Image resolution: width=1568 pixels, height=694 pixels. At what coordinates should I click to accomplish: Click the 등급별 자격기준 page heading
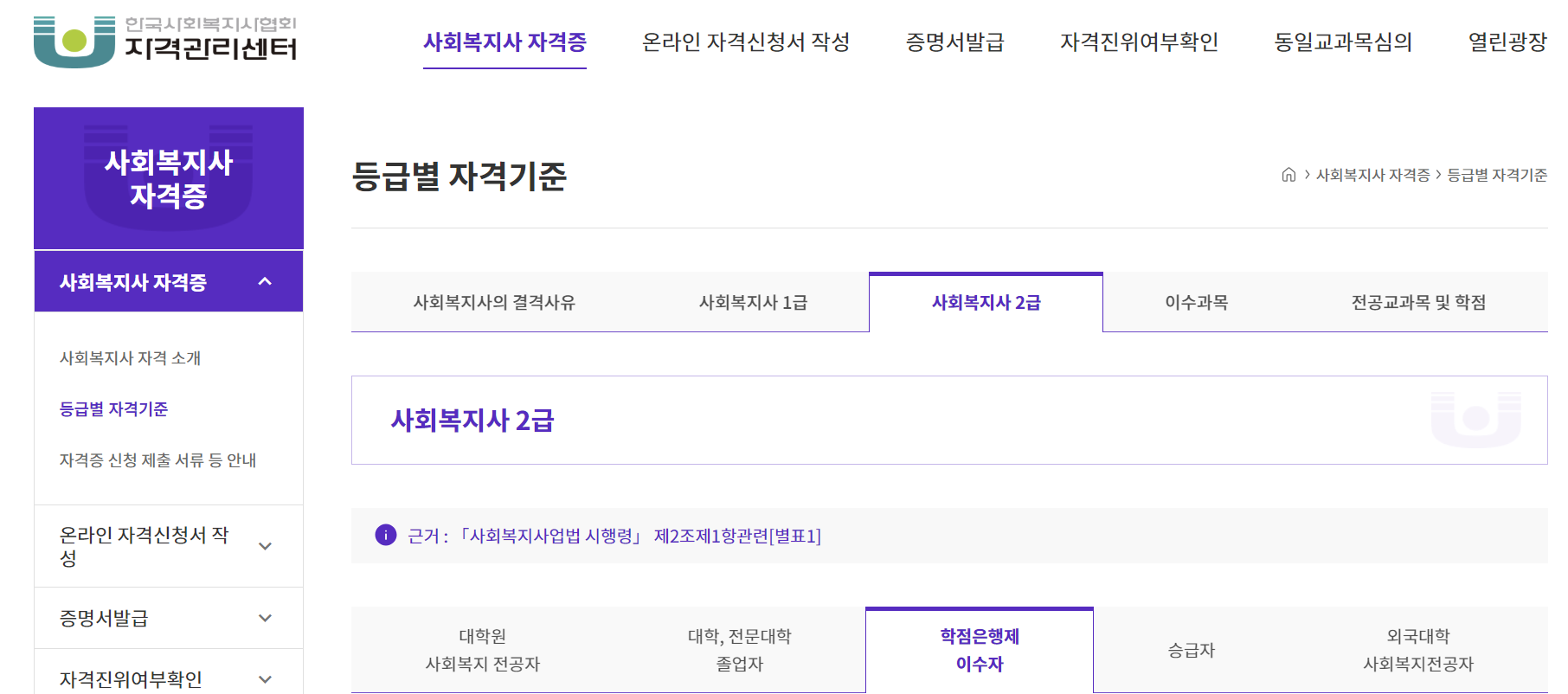pyautogui.click(x=459, y=177)
